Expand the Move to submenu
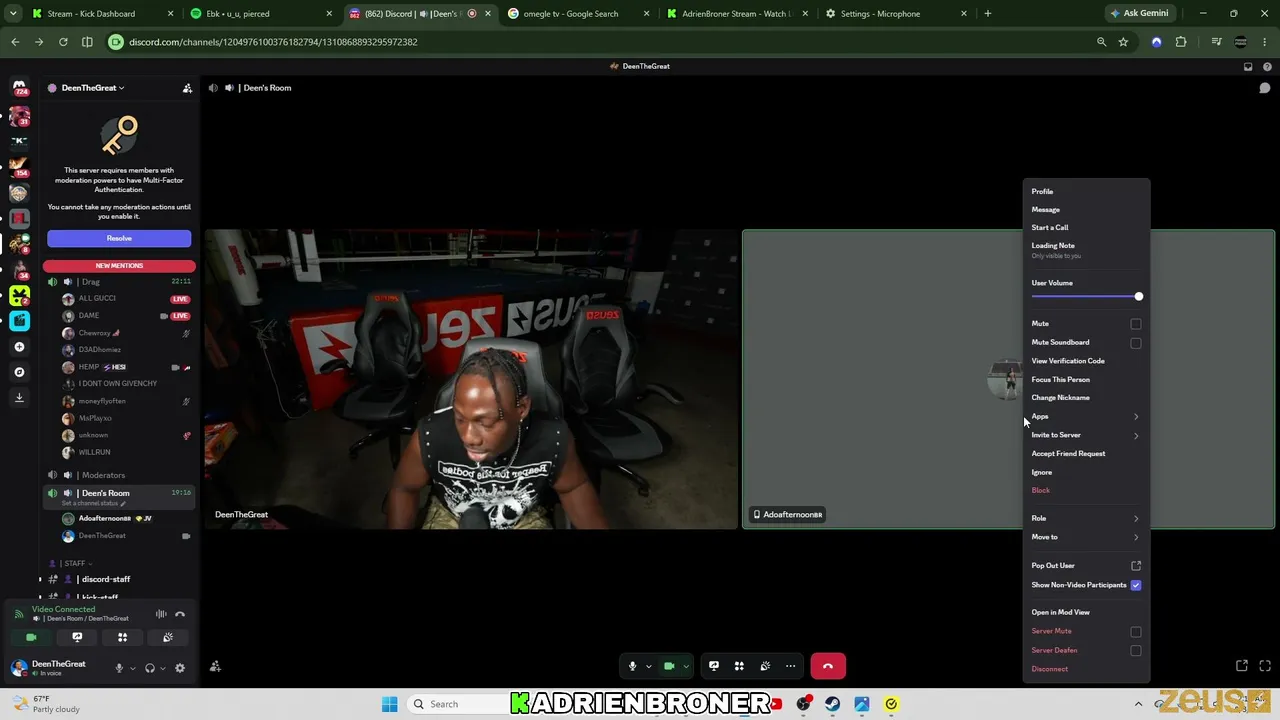The width and height of the screenshot is (1280, 720). [x=1086, y=537]
